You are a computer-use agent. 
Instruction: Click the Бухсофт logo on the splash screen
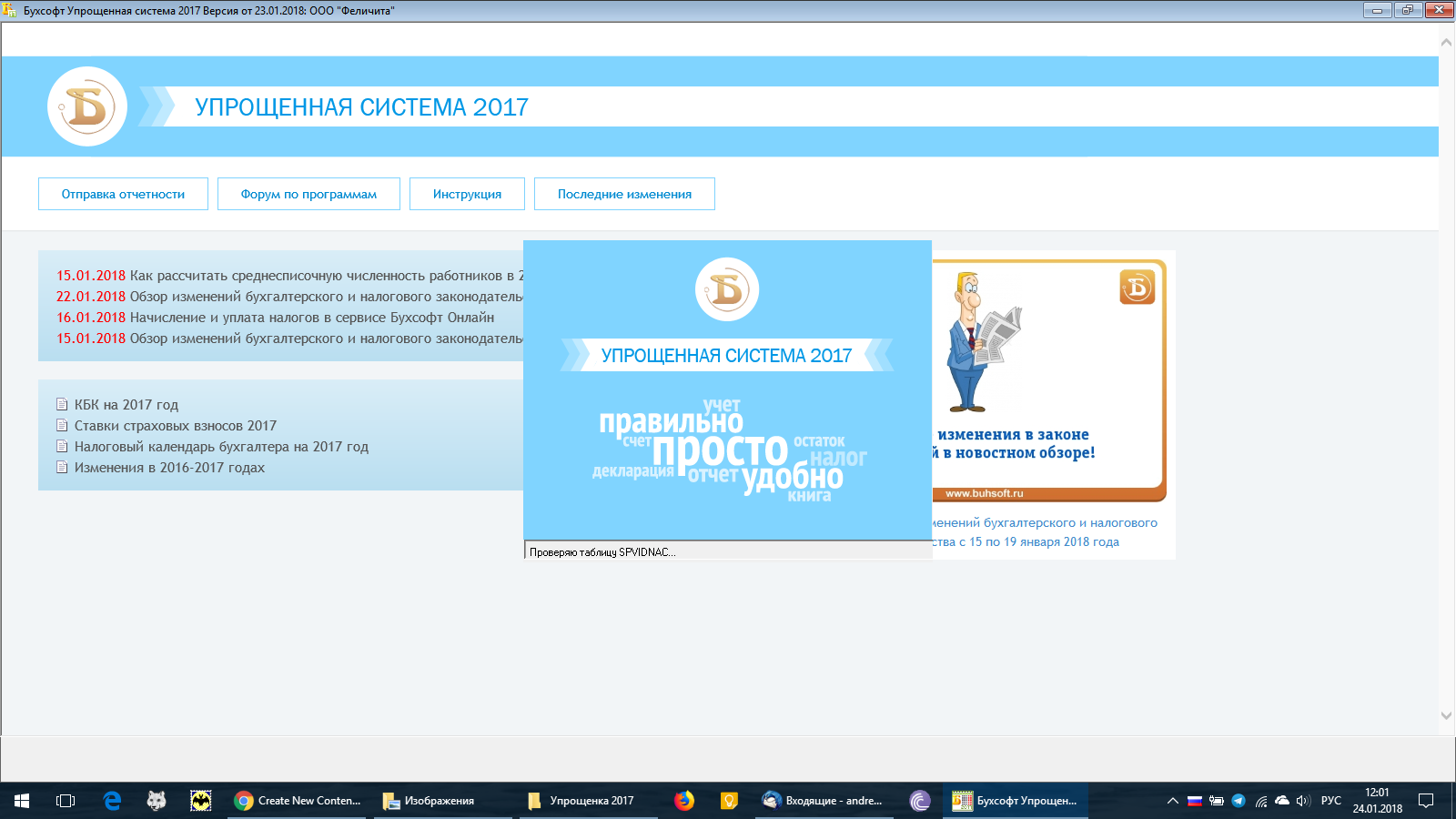727,289
